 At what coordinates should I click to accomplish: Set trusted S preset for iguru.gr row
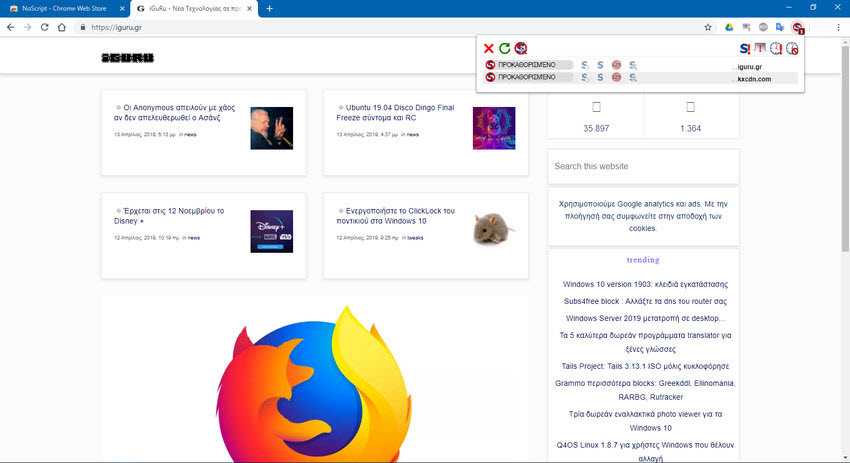tap(600, 65)
